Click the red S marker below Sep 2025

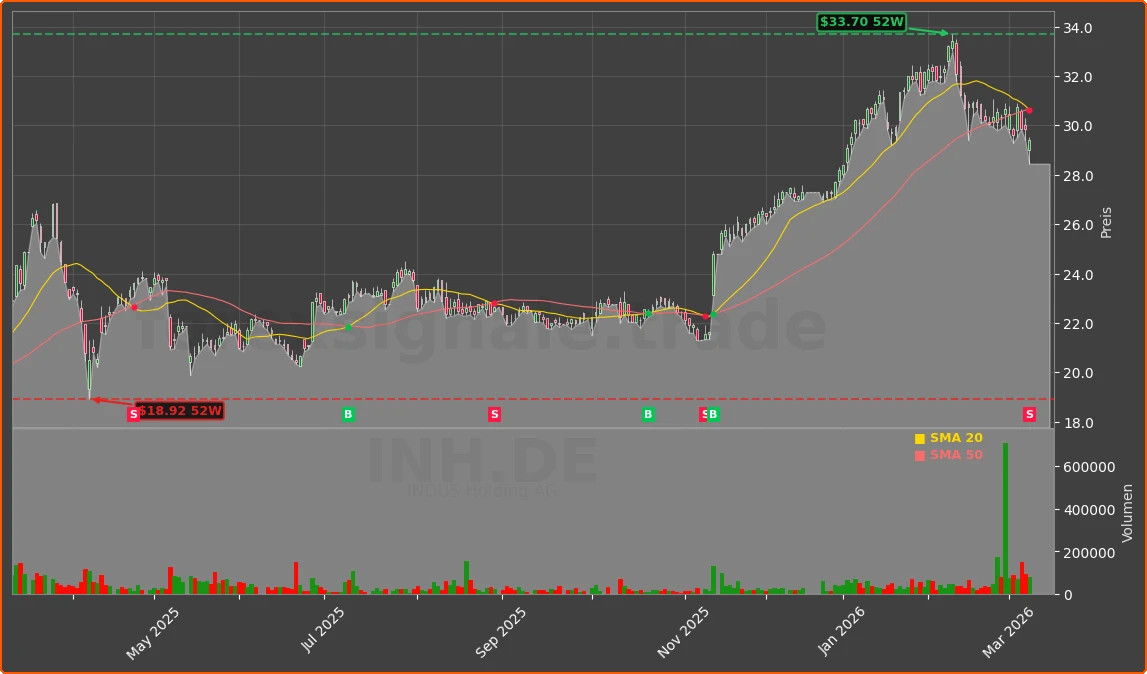[493, 414]
